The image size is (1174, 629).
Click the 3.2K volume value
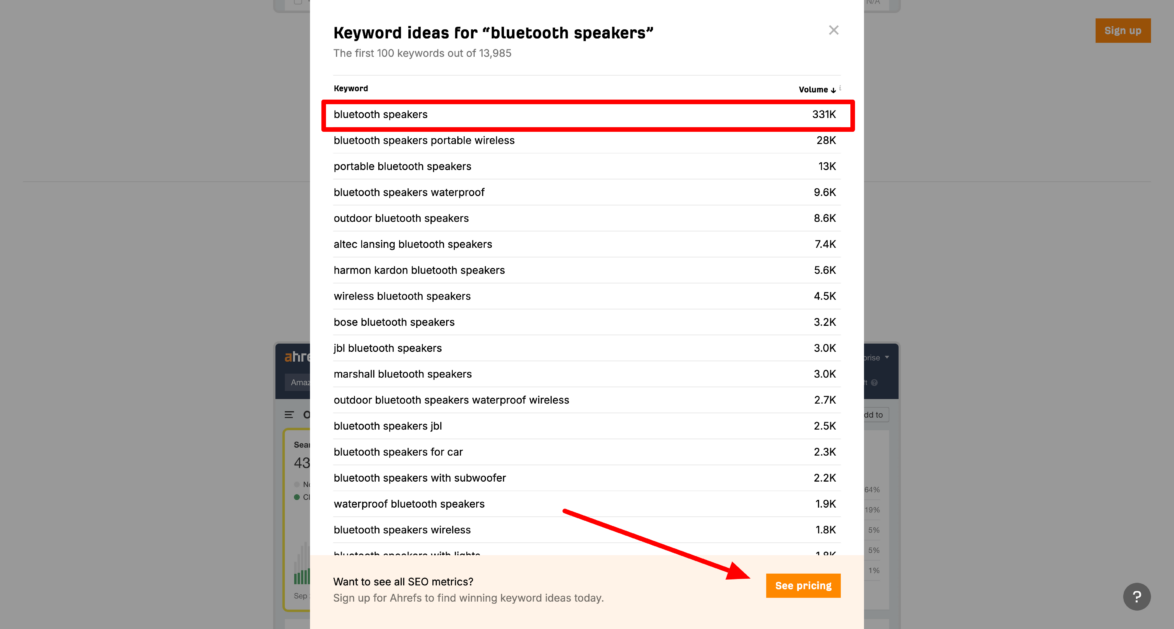(824, 322)
